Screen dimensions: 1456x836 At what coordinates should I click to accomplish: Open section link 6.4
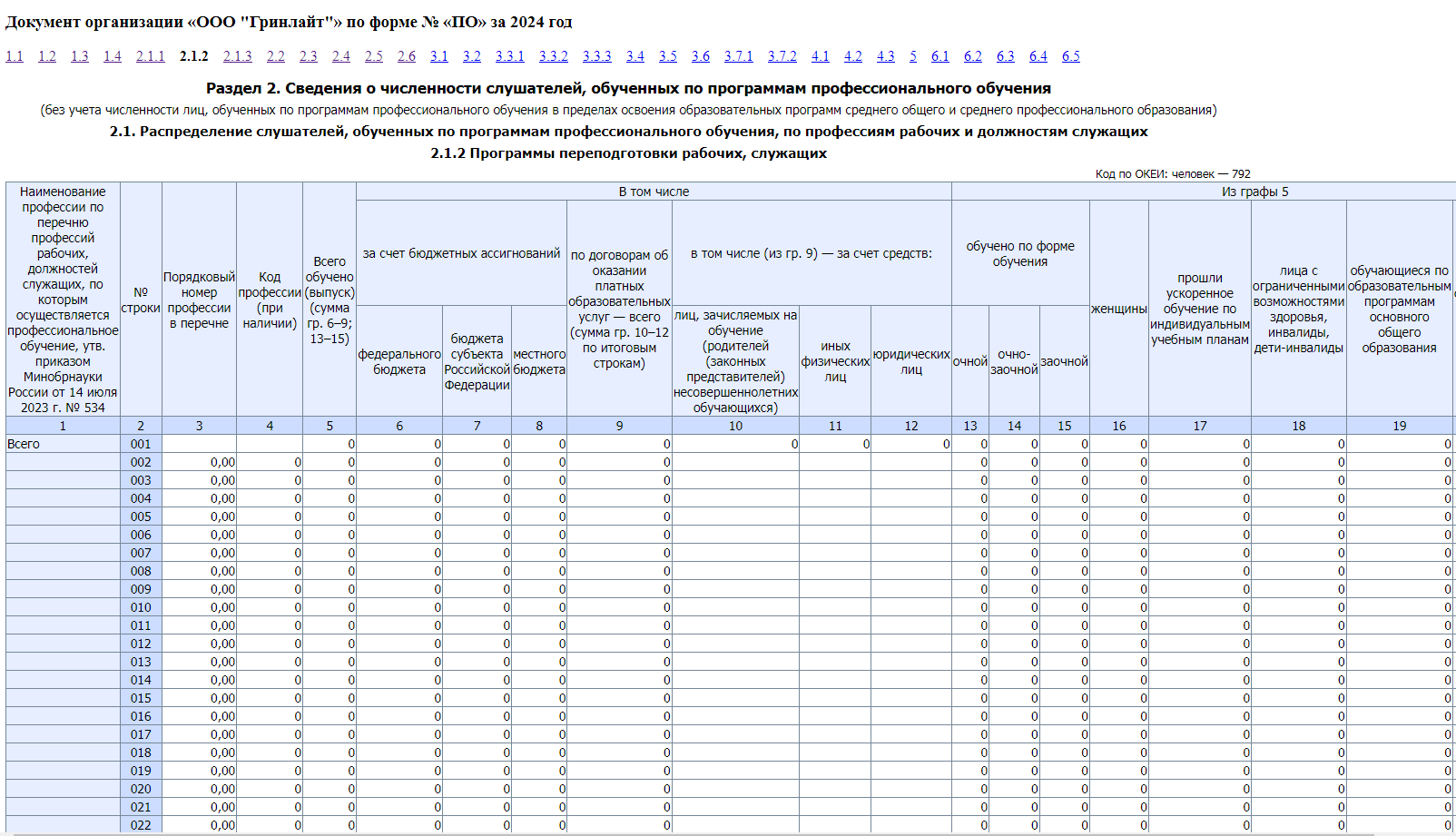[x=1038, y=56]
